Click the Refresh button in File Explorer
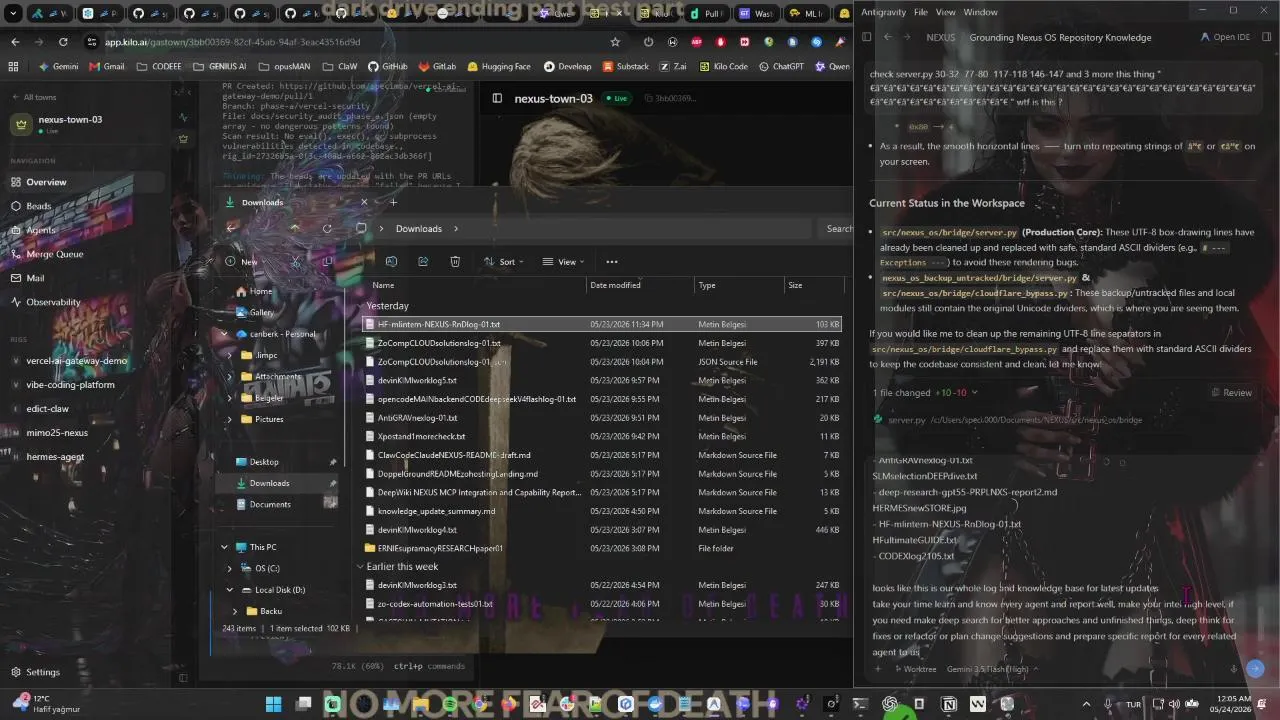The height and width of the screenshot is (720, 1280). 327,229
